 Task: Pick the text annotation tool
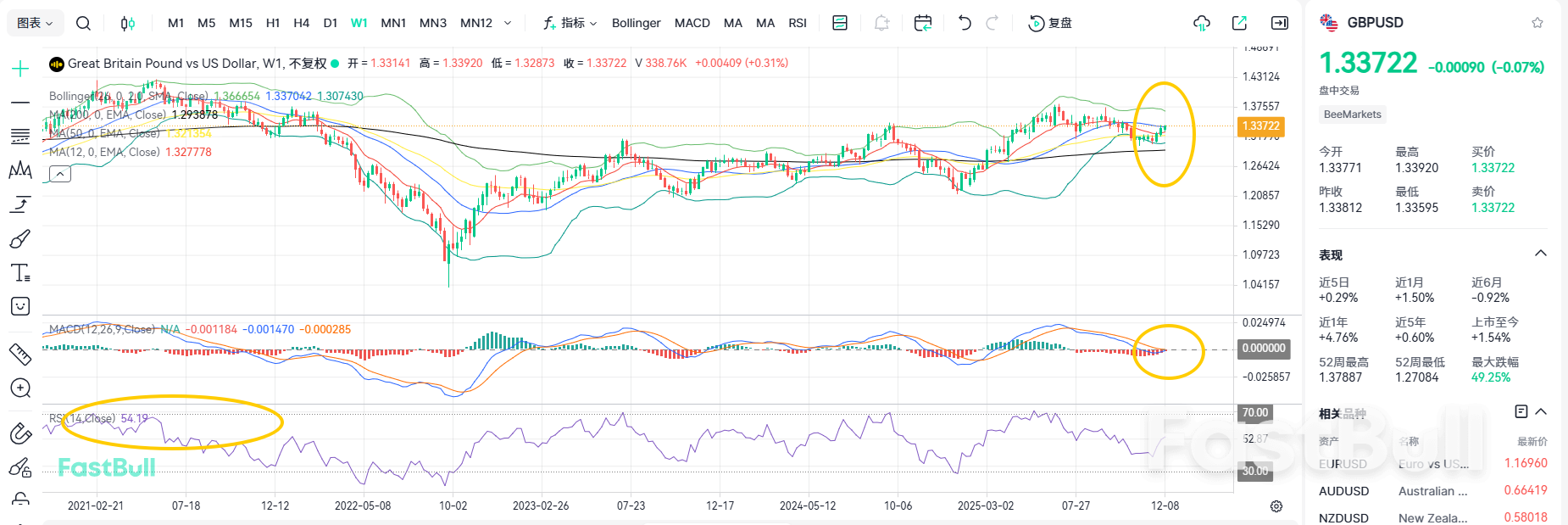(20, 272)
